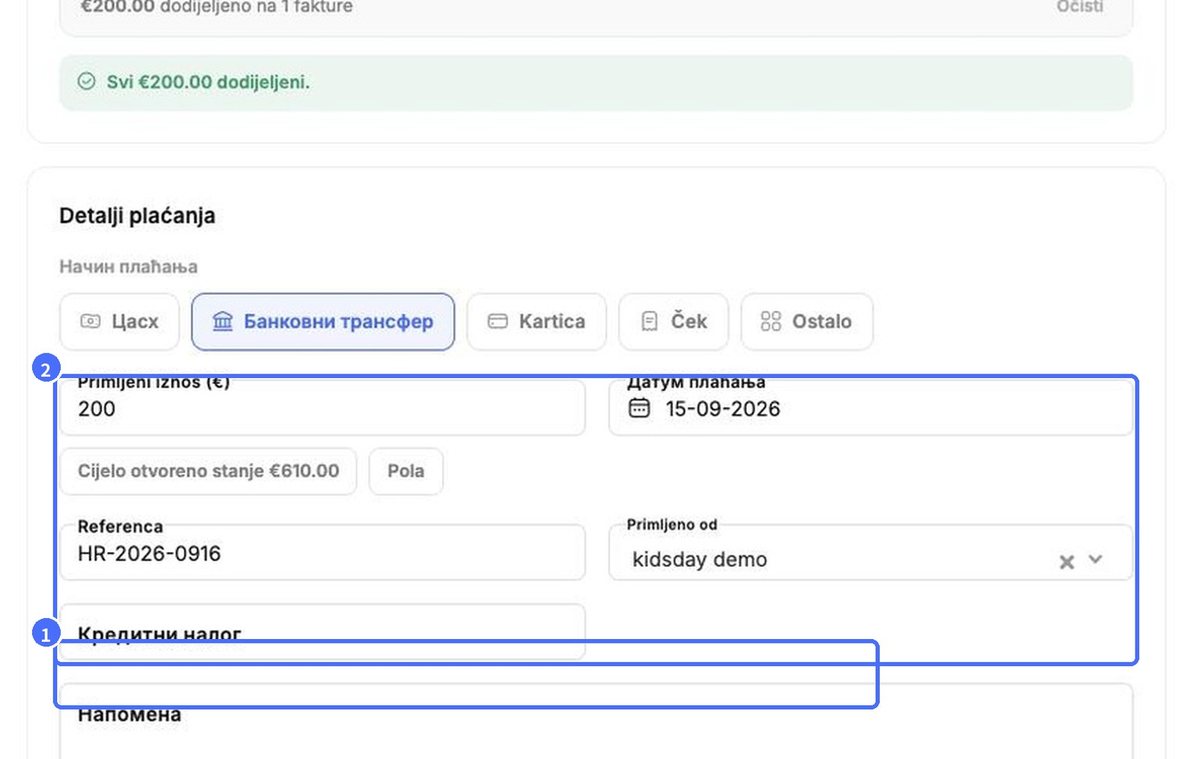This screenshot has width=1200, height=759.
Task: Click the green check circle icon
Action: click(87, 82)
